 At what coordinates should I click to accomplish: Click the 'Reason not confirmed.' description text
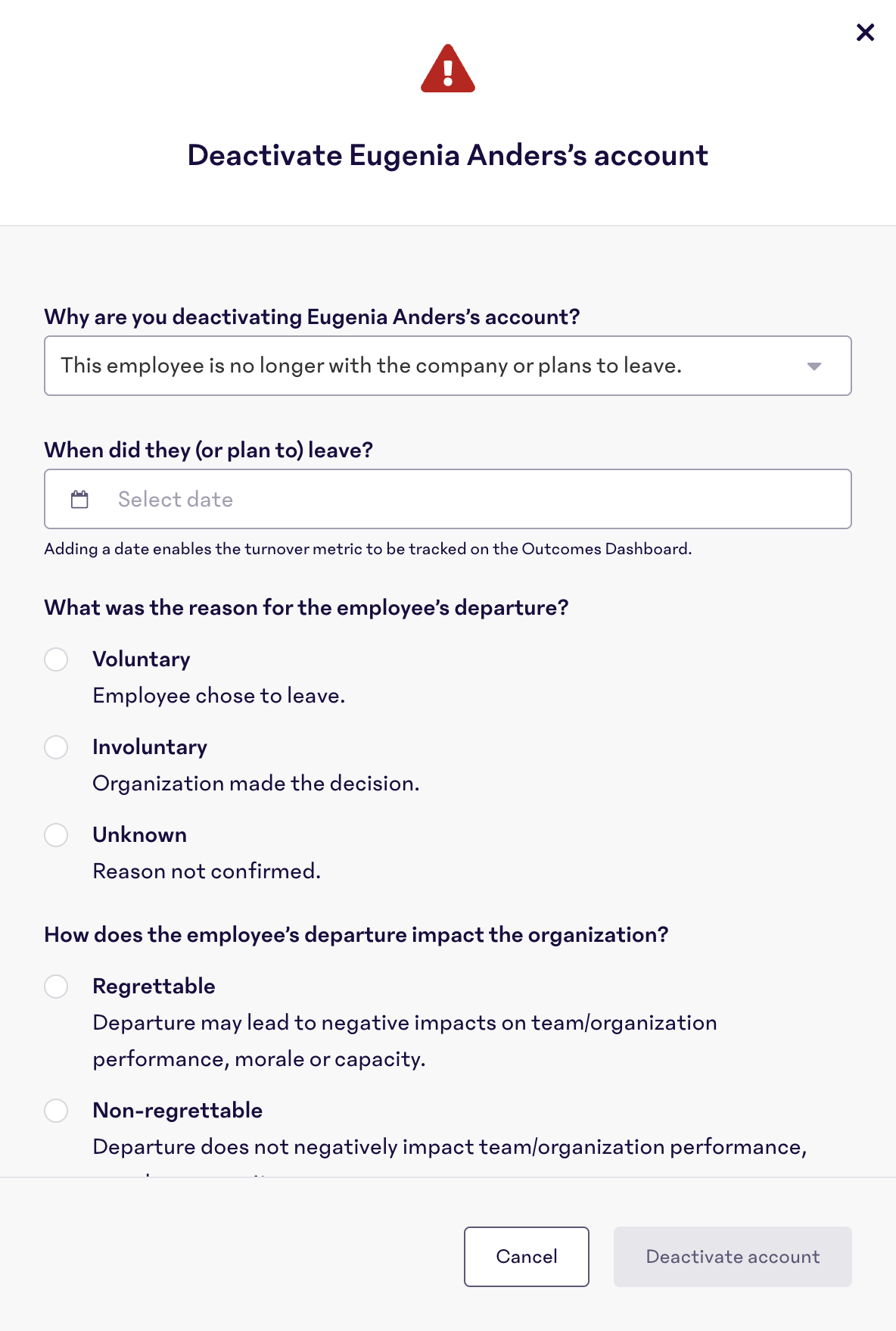(207, 871)
